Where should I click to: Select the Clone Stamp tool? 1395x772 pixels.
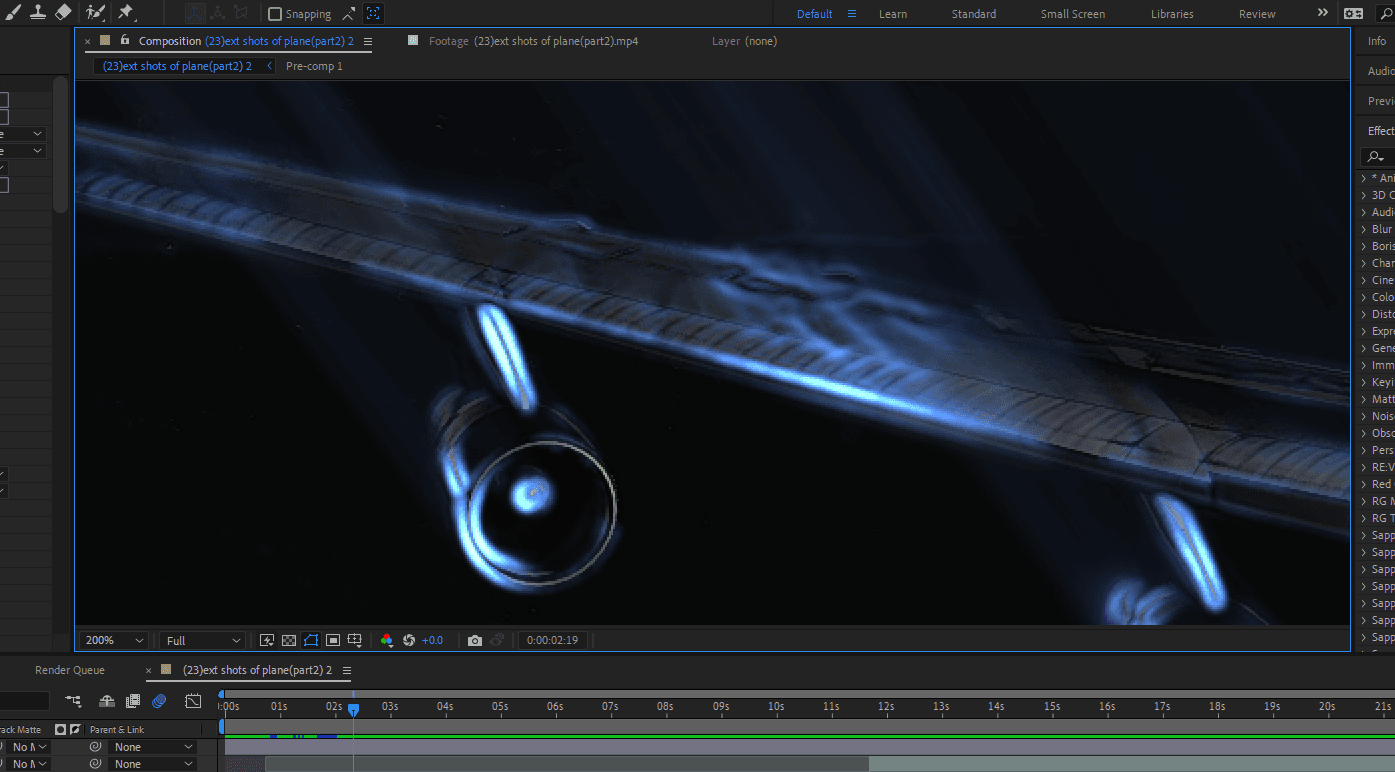click(38, 13)
